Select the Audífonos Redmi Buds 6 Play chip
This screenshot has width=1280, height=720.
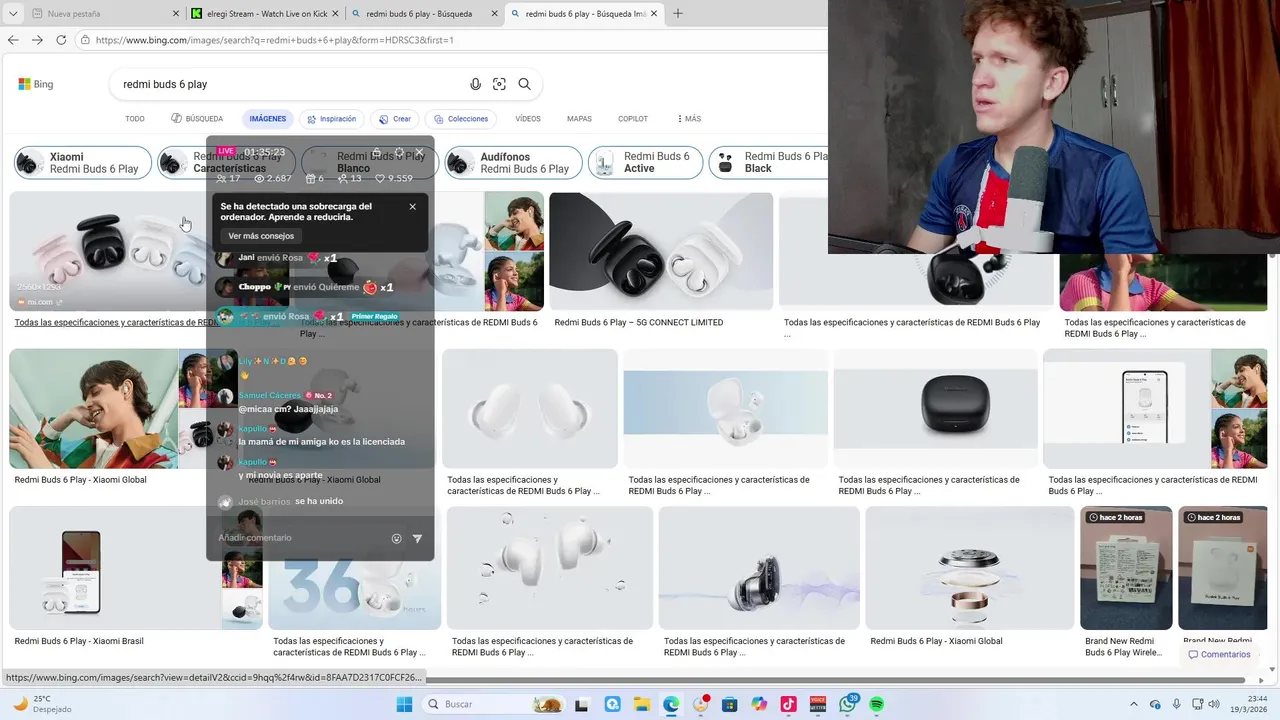click(x=513, y=163)
